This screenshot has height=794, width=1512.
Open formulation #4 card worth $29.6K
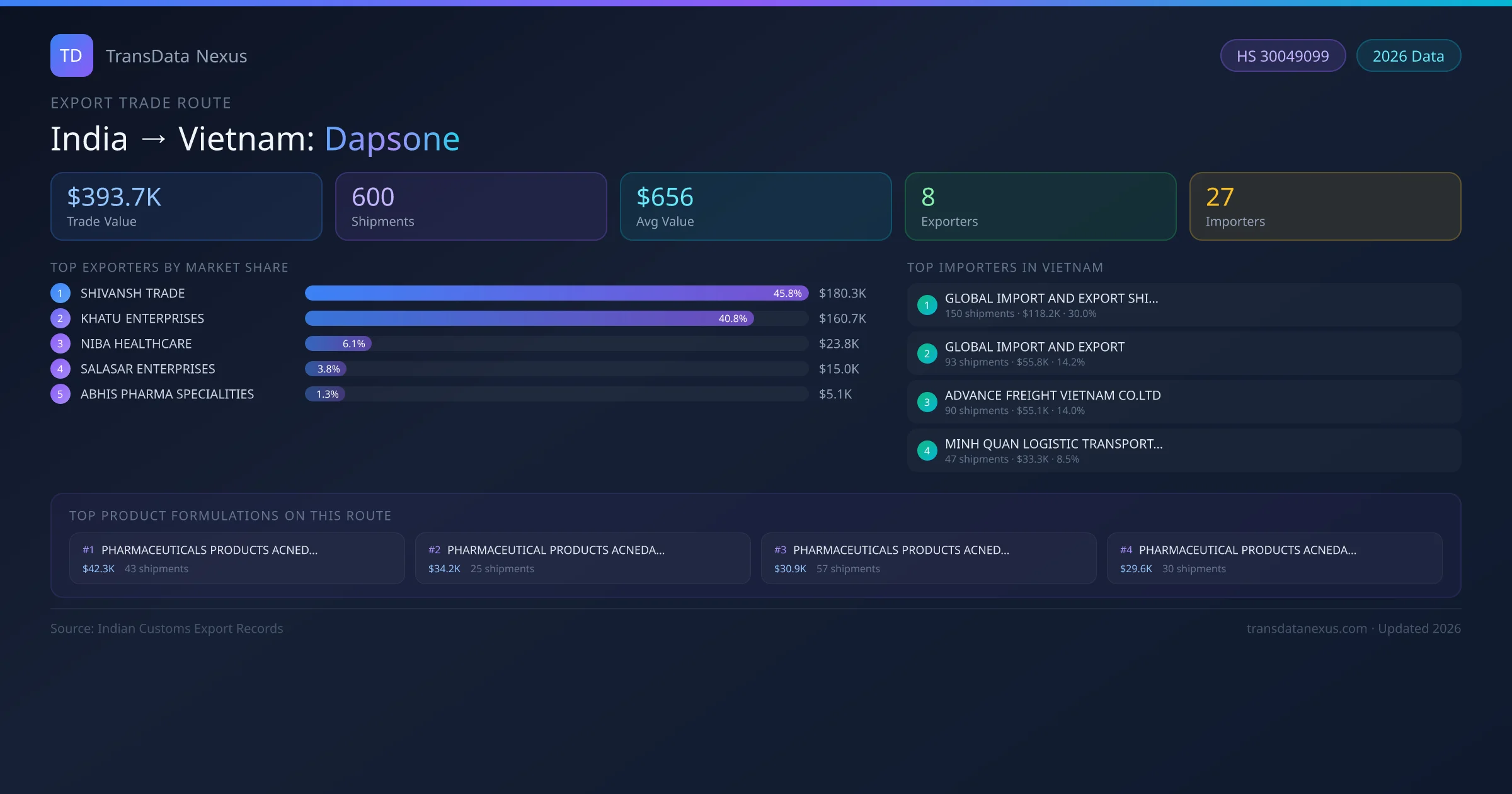1274,558
